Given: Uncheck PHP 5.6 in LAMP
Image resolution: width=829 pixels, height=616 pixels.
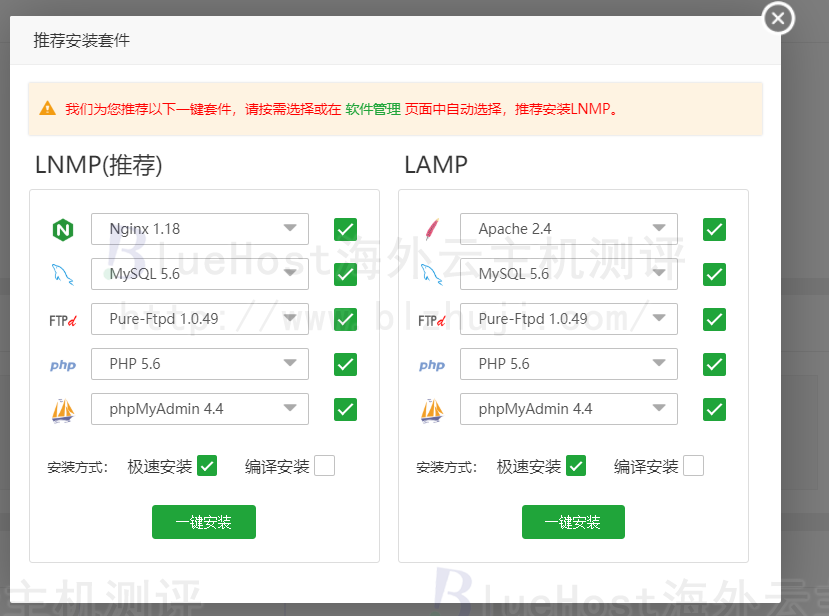Looking at the screenshot, I should click(714, 364).
